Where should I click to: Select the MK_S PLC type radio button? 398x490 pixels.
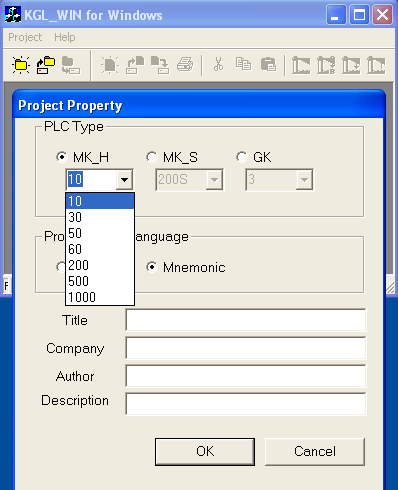pyautogui.click(x=152, y=157)
